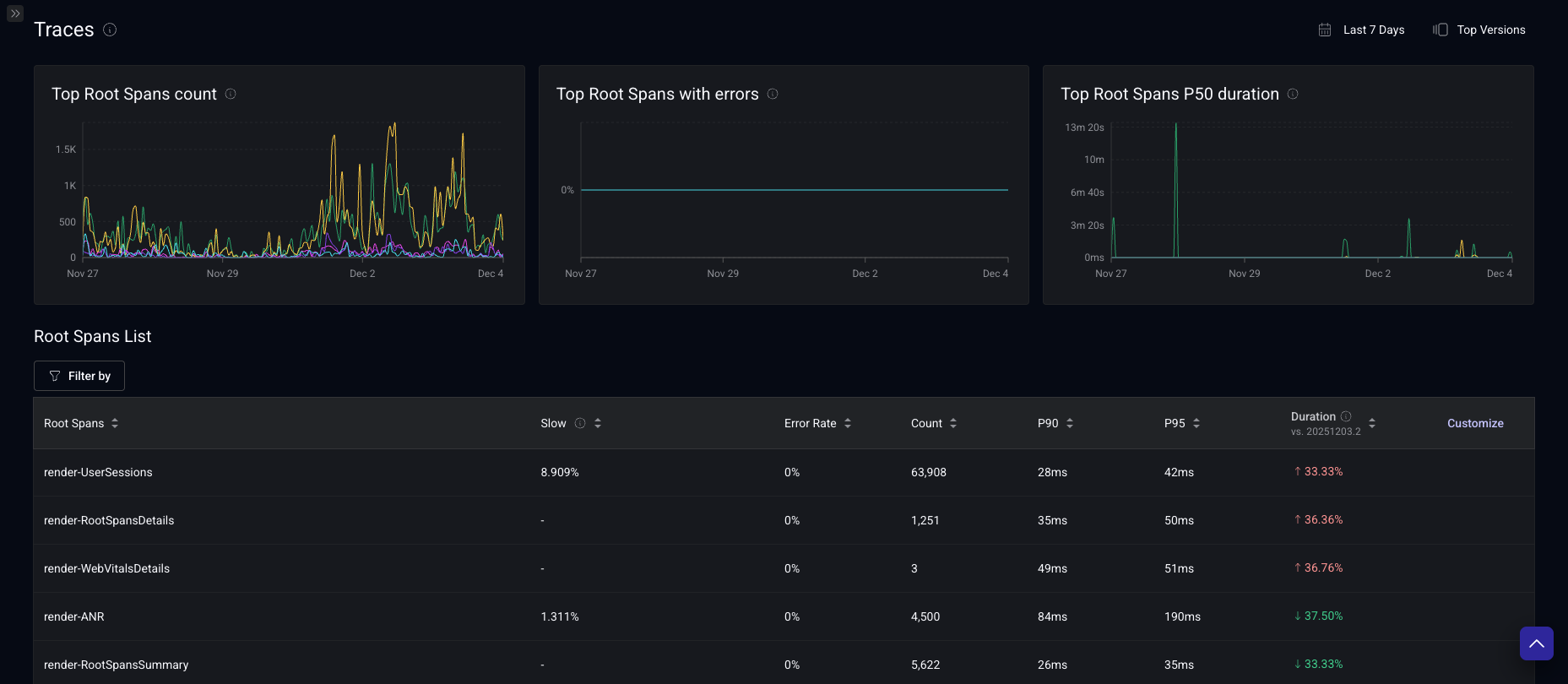Viewport: 1568px width, 684px height.
Task: Open the Top Versions selector
Action: click(1479, 30)
